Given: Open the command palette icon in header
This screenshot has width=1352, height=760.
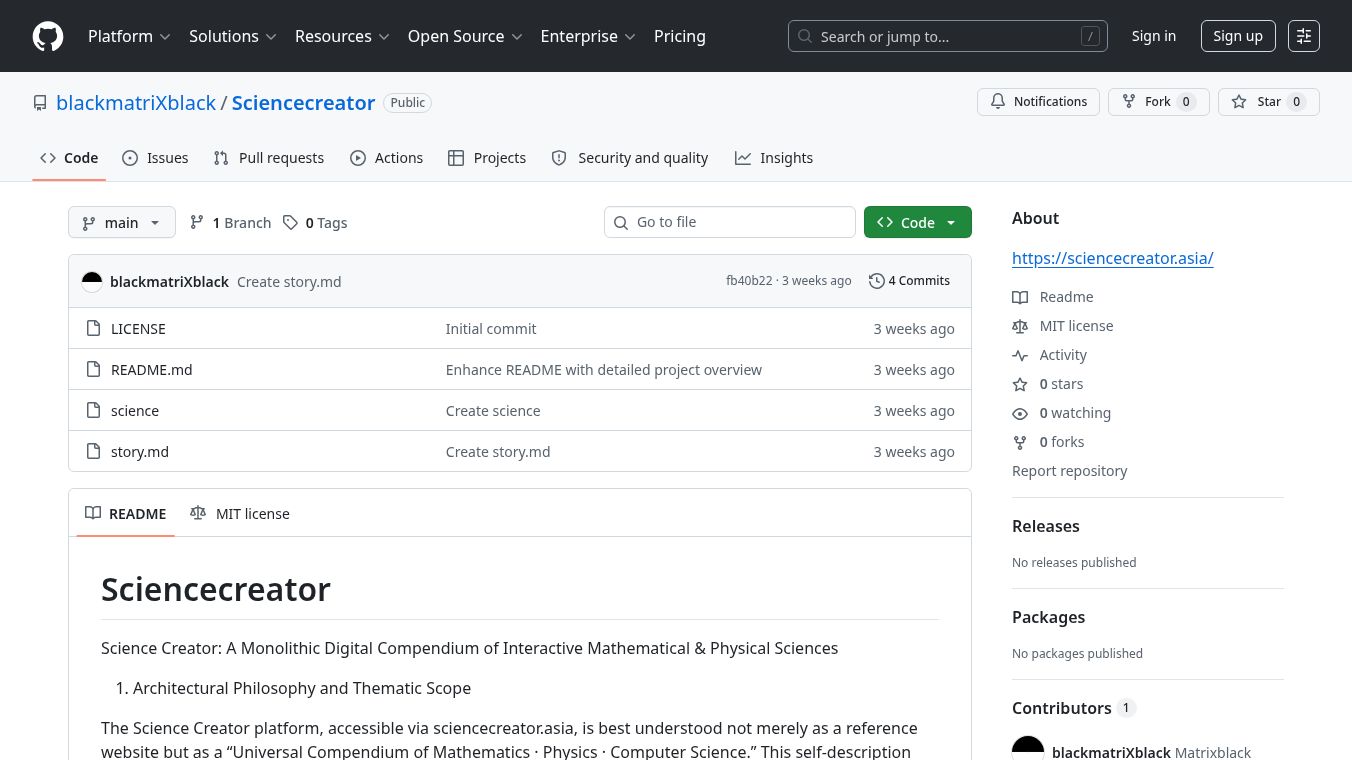Looking at the screenshot, I should (x=1304, y=36).
